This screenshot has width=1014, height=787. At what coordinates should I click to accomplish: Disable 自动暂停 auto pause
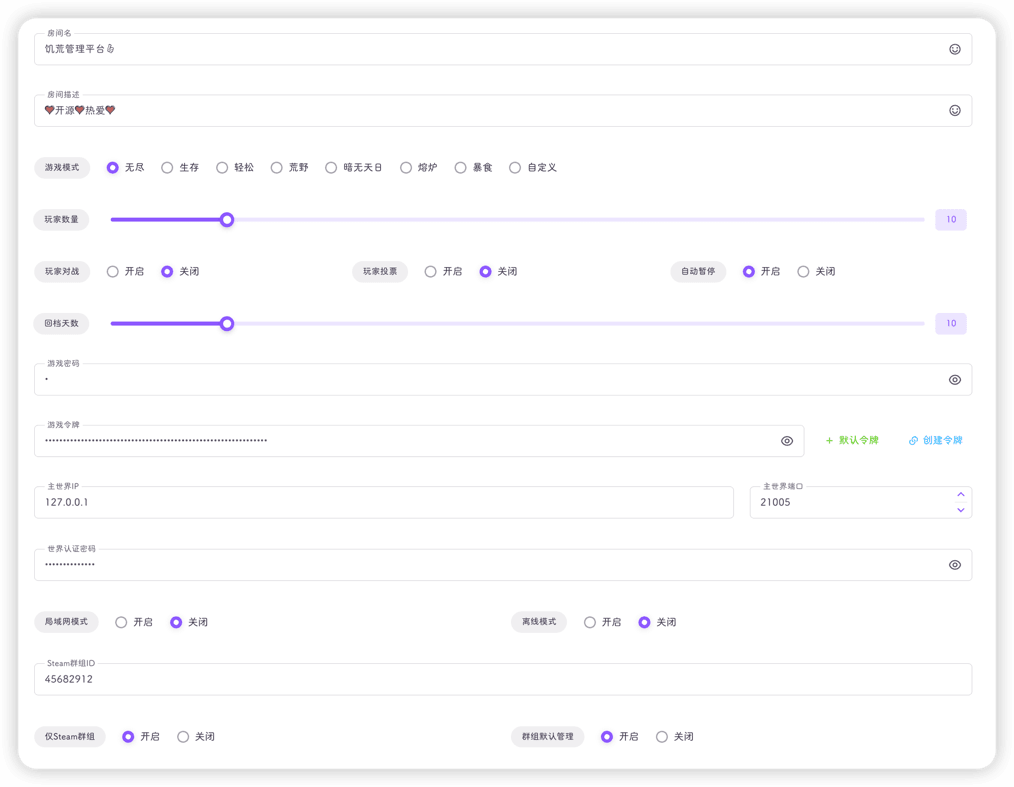coord(803,272)
